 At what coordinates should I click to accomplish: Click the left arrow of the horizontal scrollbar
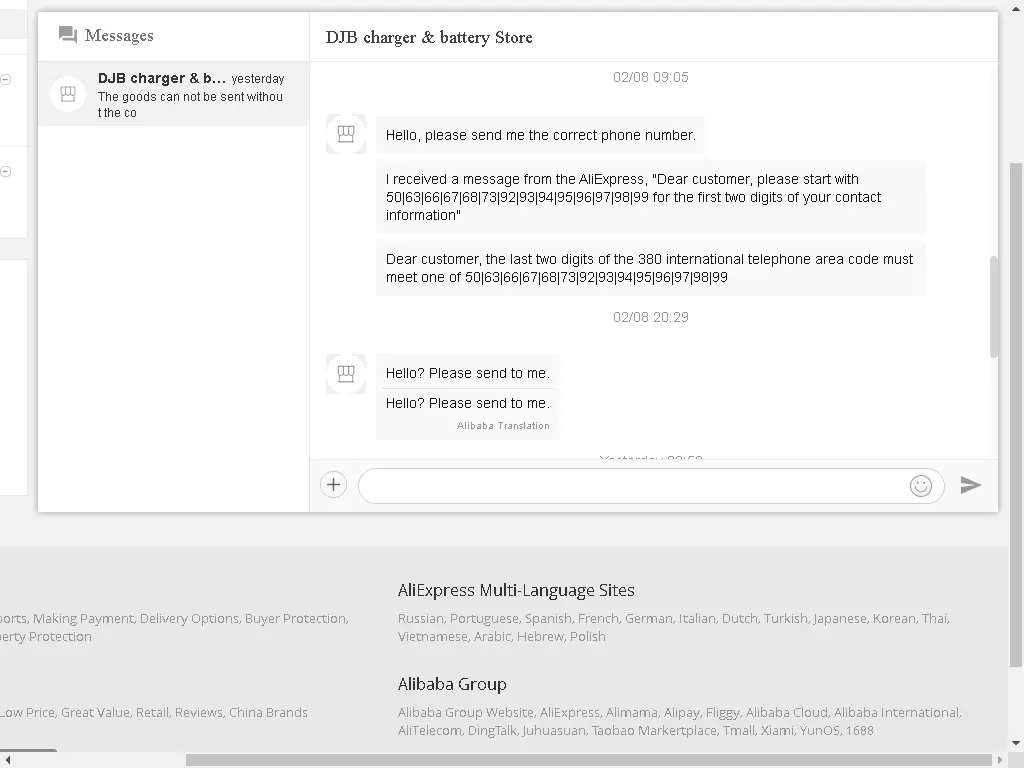click(x=7, y=760)
